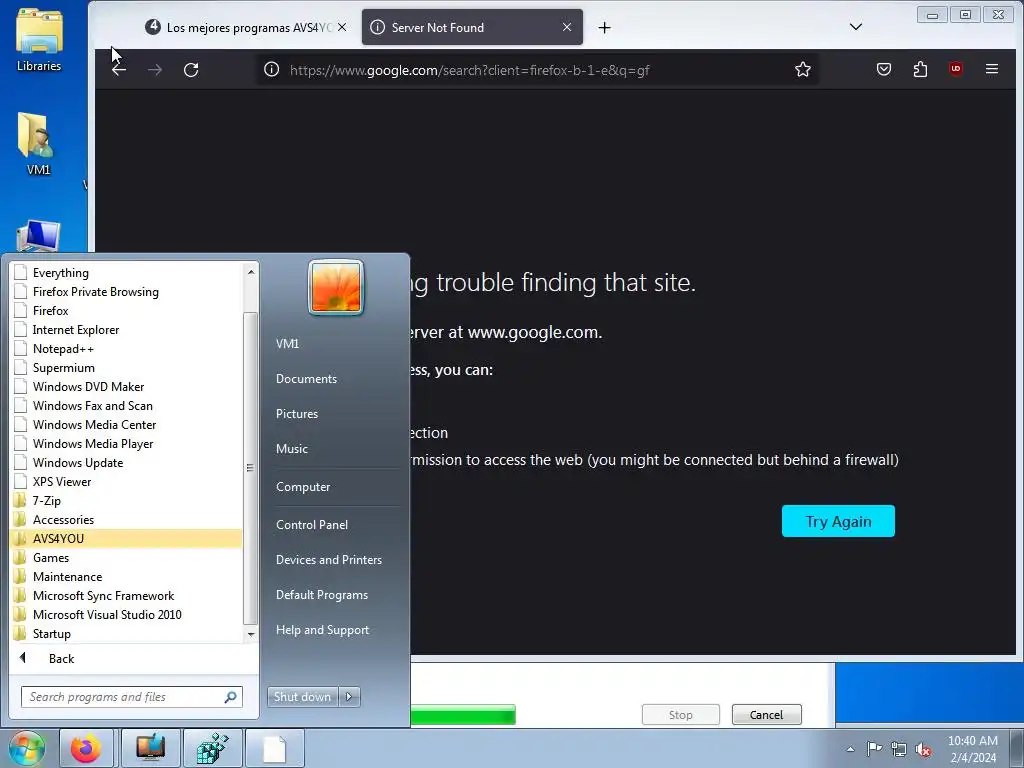Open Windows DVD Maker
1024x768 pixels.
(x=127, y=386)
